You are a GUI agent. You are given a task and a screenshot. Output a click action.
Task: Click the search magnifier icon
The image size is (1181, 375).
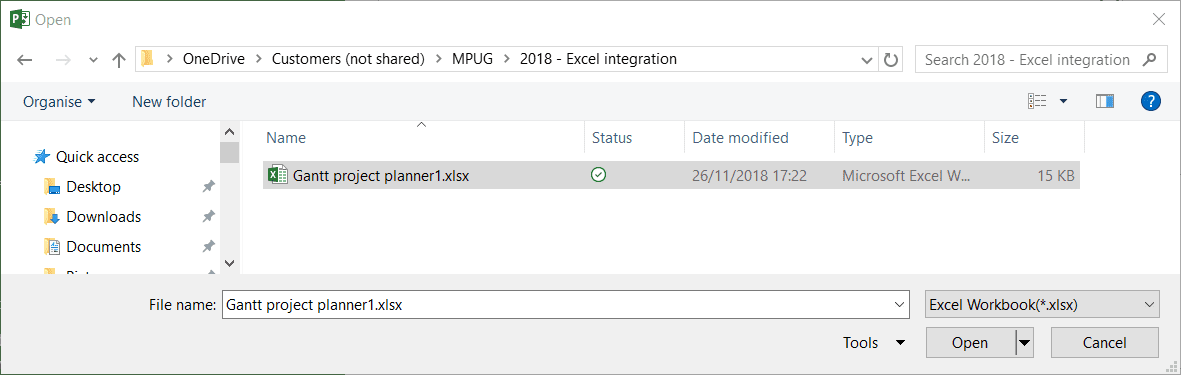tap(1149, 59)
